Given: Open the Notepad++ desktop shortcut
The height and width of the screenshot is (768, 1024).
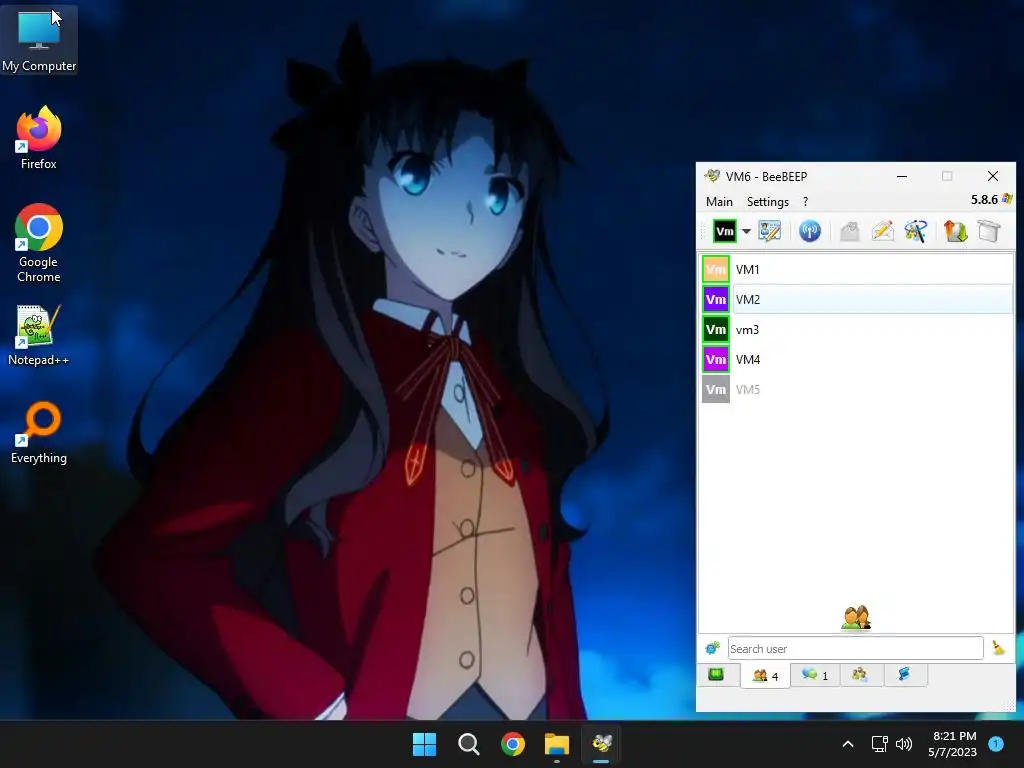Looking at the screenshot, I should pyautogui.click(x=39, y=335).
